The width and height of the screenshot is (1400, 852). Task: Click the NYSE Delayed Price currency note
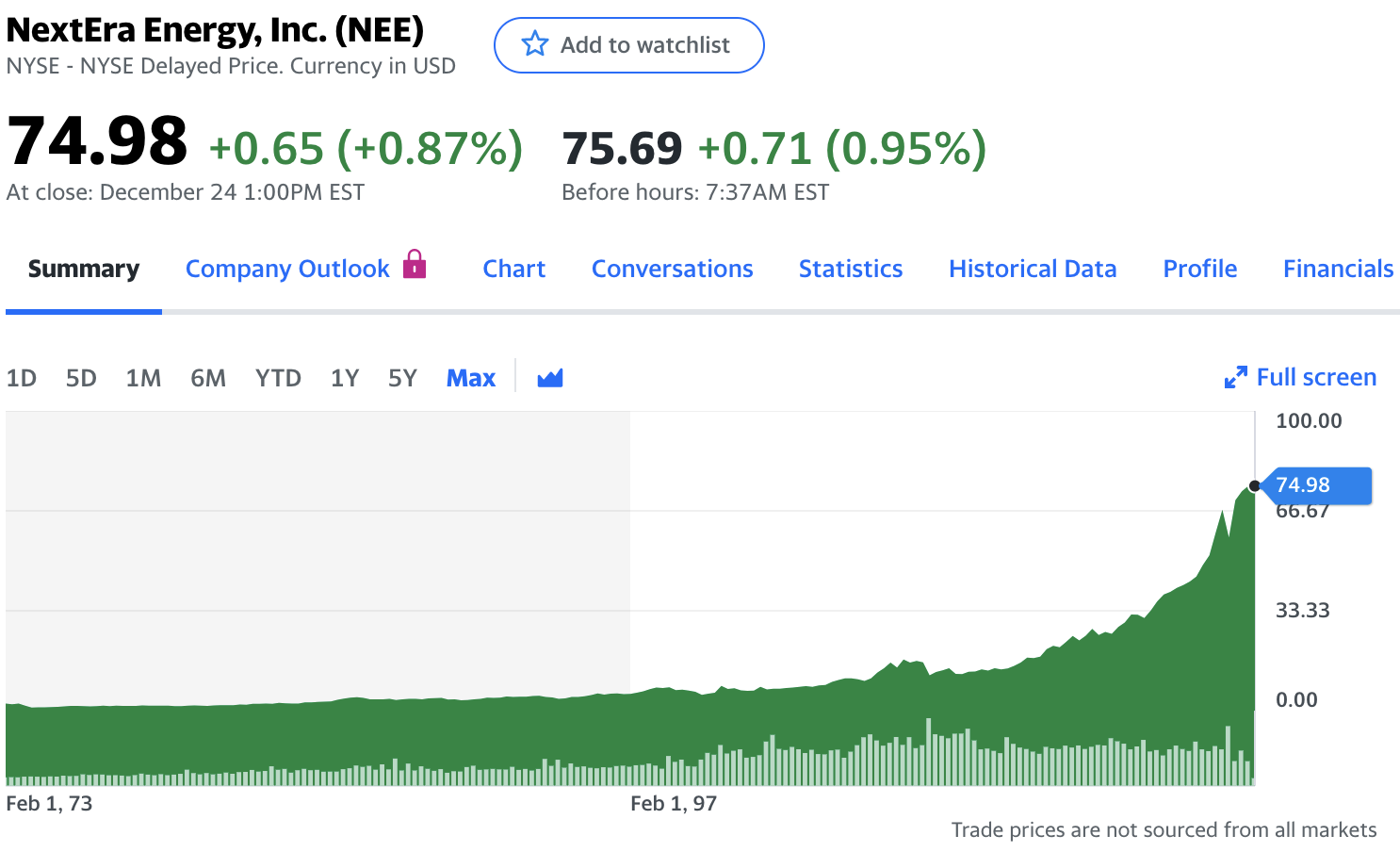231,66
